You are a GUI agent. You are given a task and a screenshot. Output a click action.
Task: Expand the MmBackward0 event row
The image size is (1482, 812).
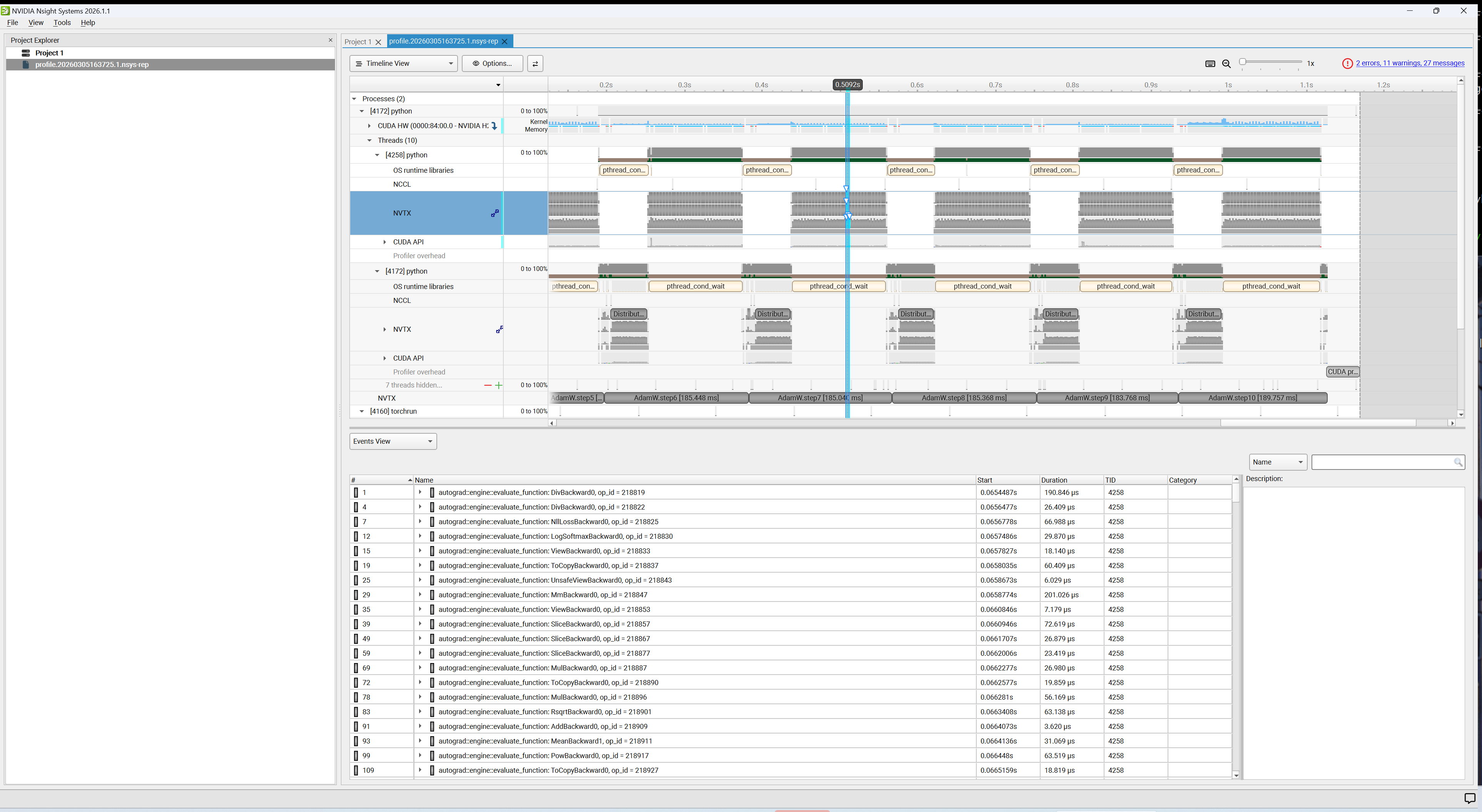(x=420, y=595)
